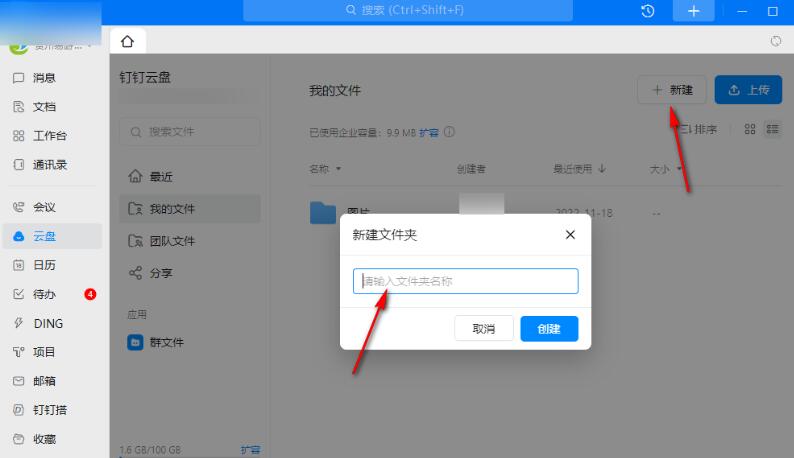Select the home tab at top
Viewport: 794px width, 458px height.
point(127,41)
